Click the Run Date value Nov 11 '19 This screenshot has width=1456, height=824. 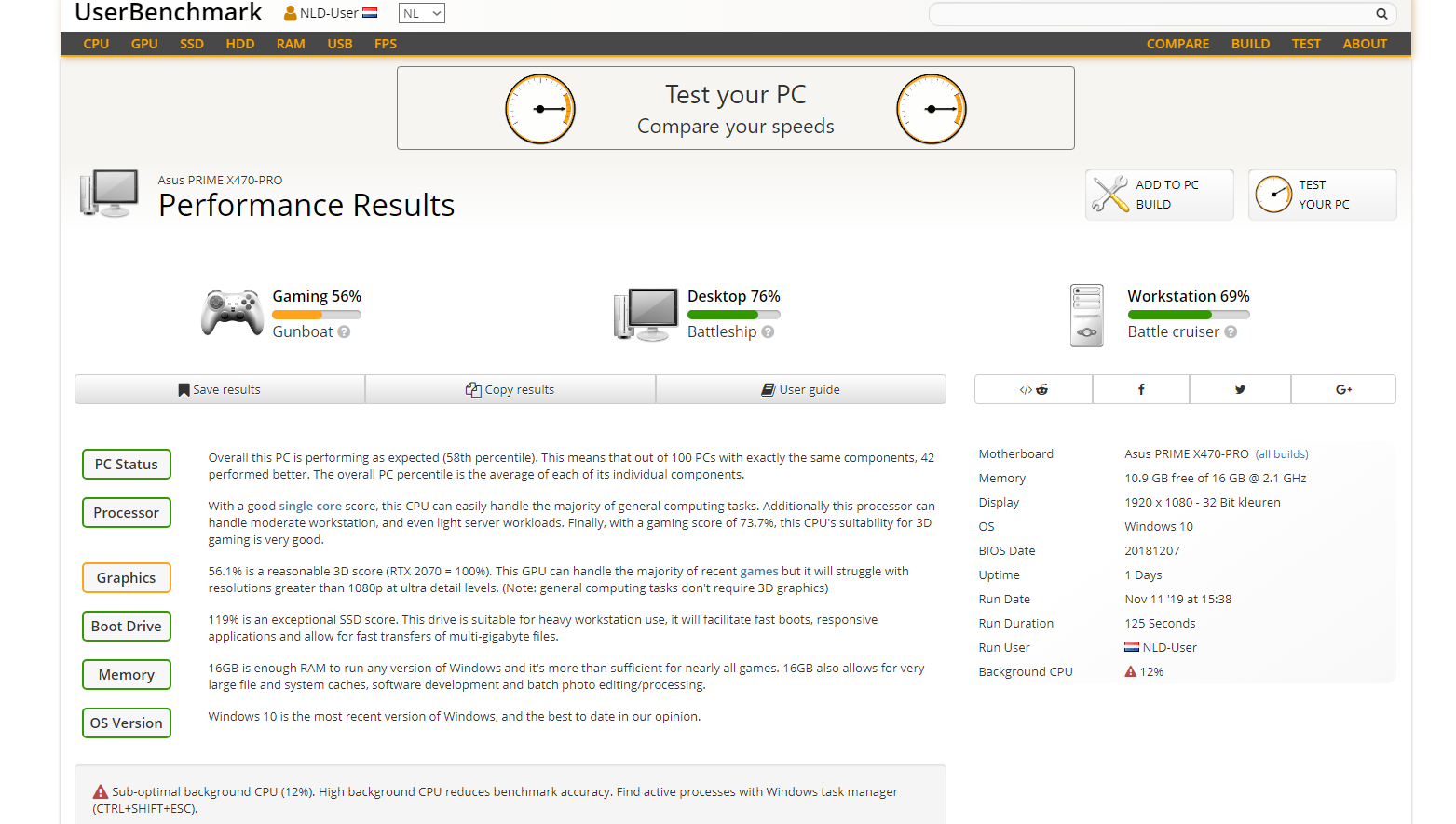1178,600
